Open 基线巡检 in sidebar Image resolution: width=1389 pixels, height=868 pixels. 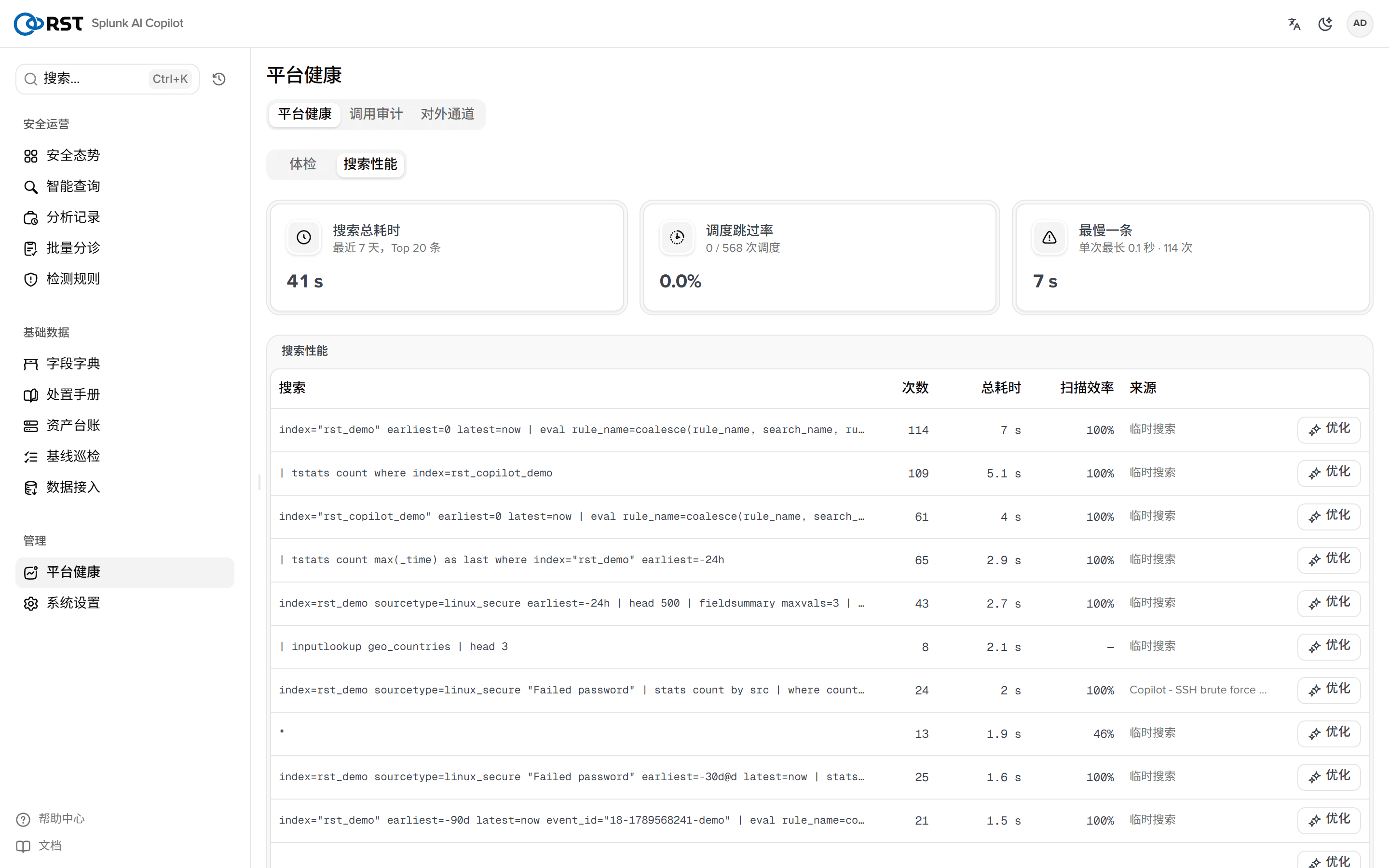coord(124,456)
